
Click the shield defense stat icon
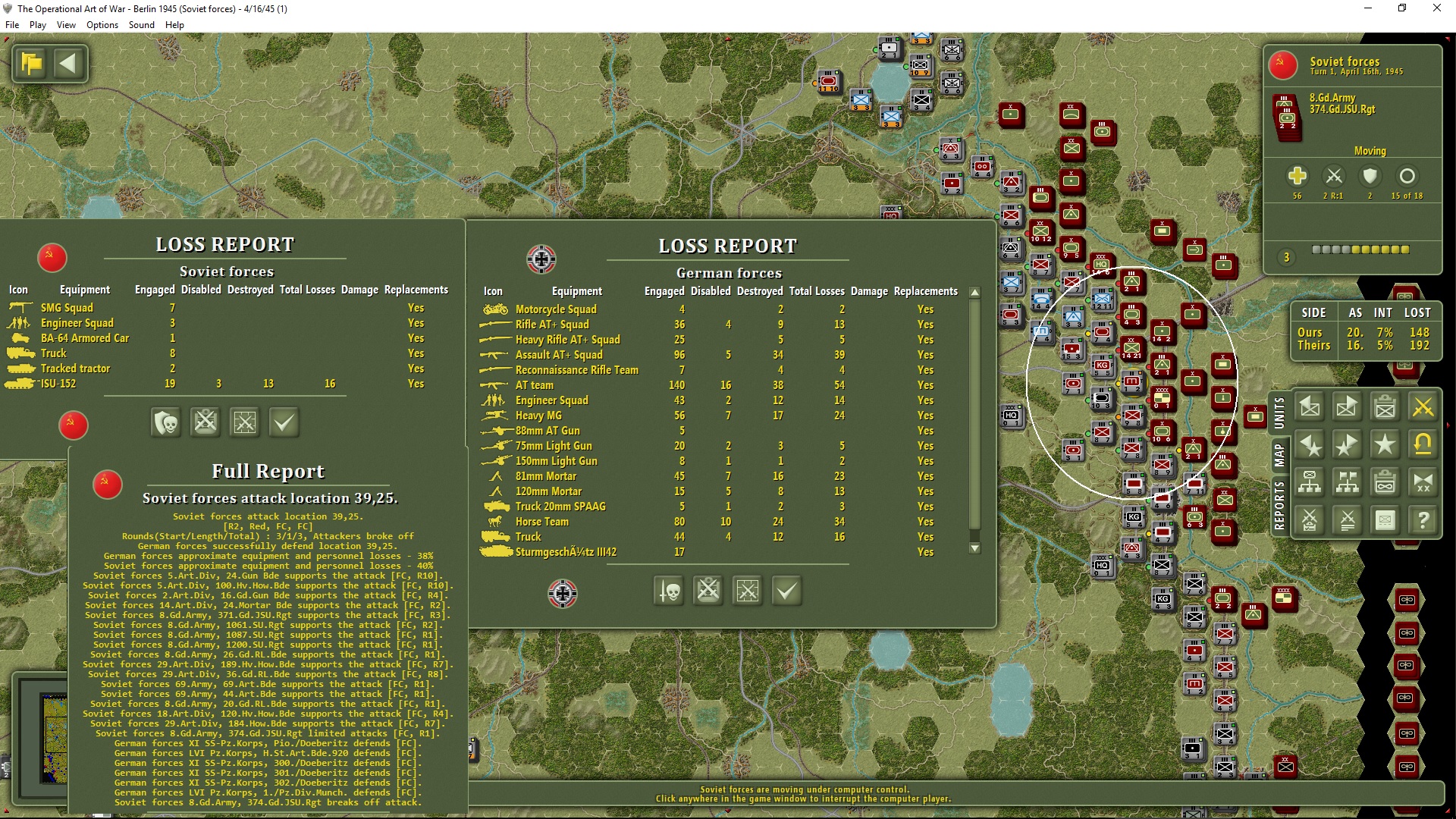pyautogui.click(x=1370, y=176)
